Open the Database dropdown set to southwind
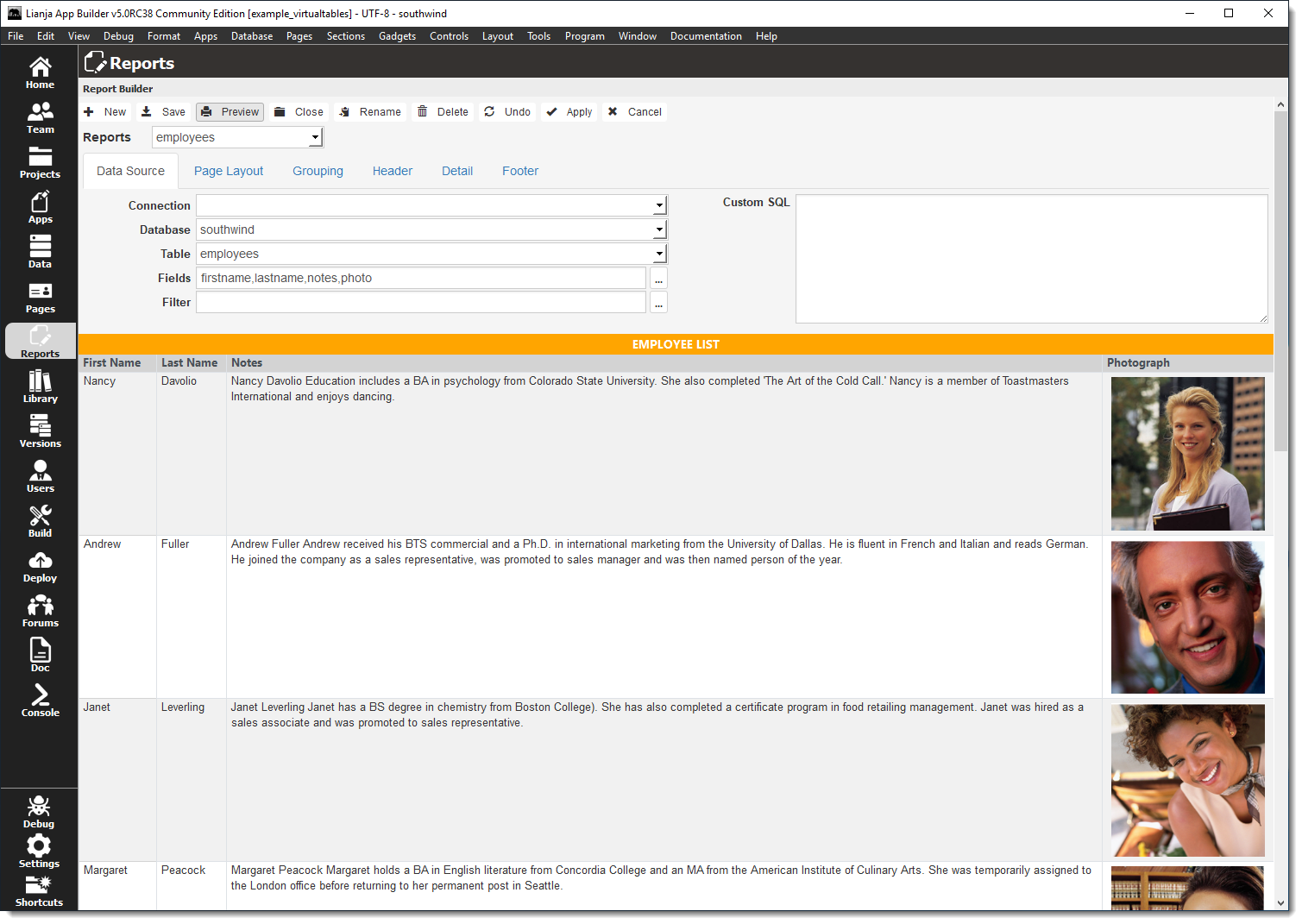This screenshot has width=1302, height=924. point(658,229)
